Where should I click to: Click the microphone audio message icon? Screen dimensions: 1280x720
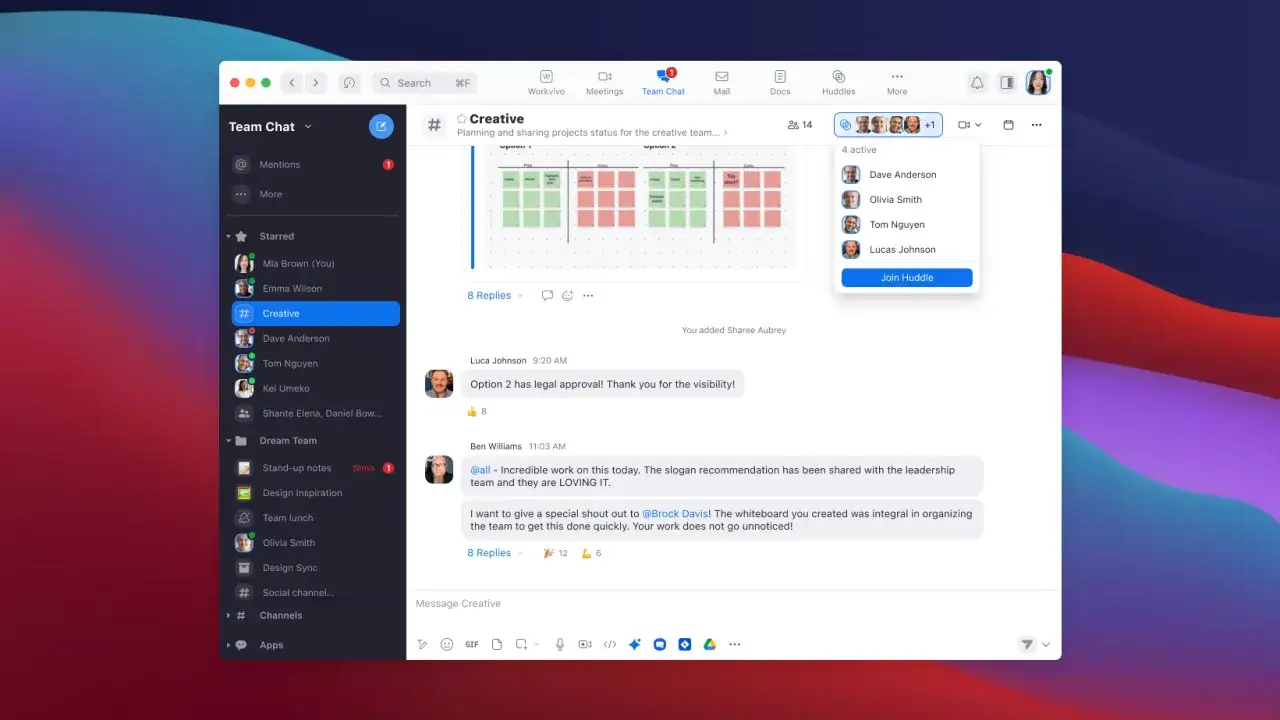pyautogui.click(x=560, y=645)
